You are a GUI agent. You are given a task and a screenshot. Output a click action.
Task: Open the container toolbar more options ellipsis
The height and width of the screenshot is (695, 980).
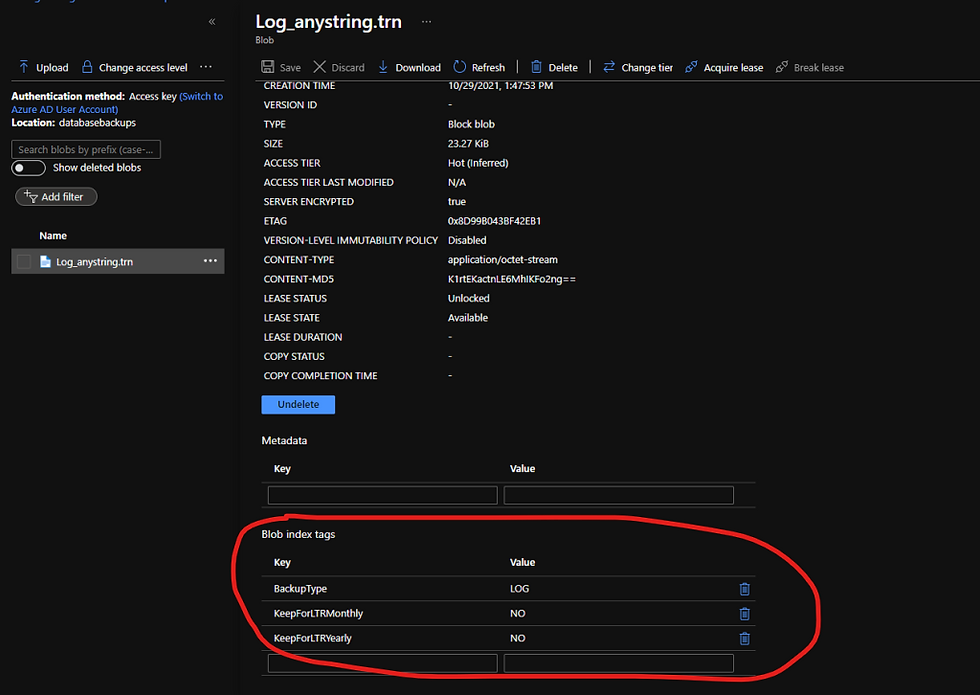pyautogui.click(x=206, y=67)
